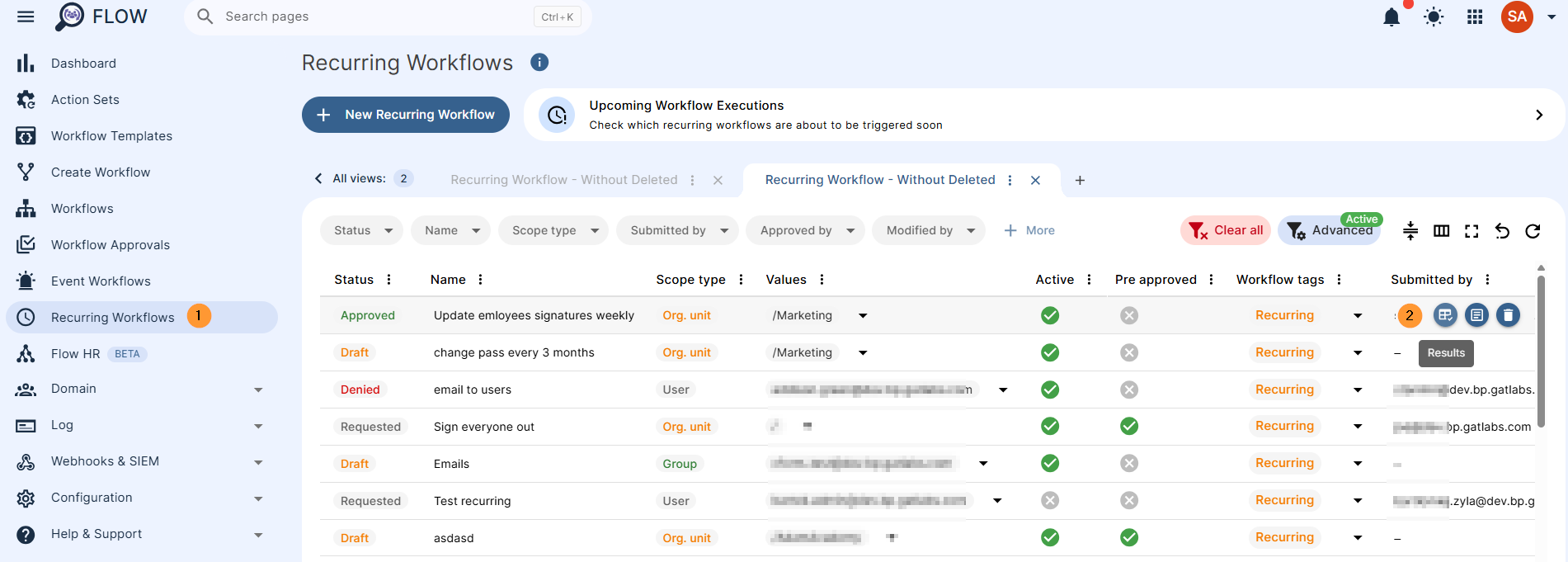Open Advanced filter button
This screenshot has width=1568, height=562.
click(1330, 230)
